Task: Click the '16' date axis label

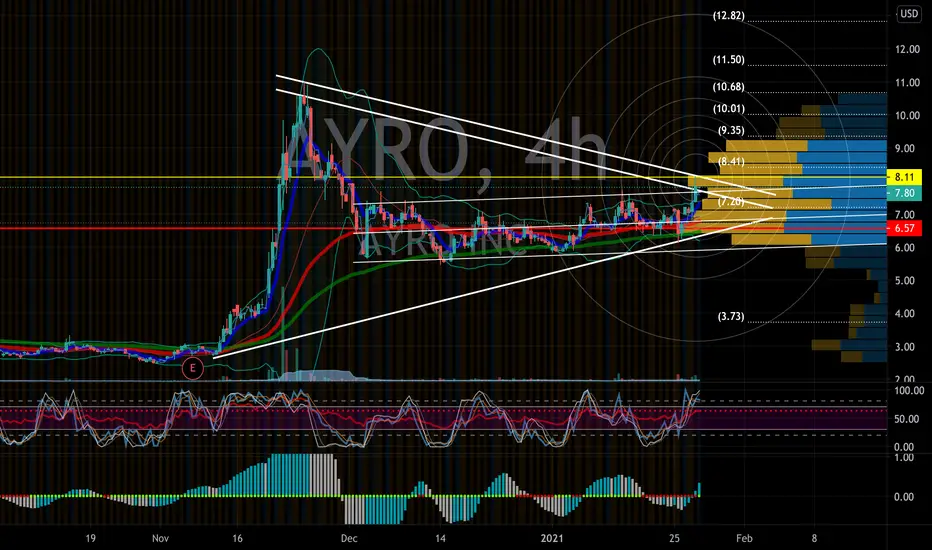Action: [x=237, y=539]
